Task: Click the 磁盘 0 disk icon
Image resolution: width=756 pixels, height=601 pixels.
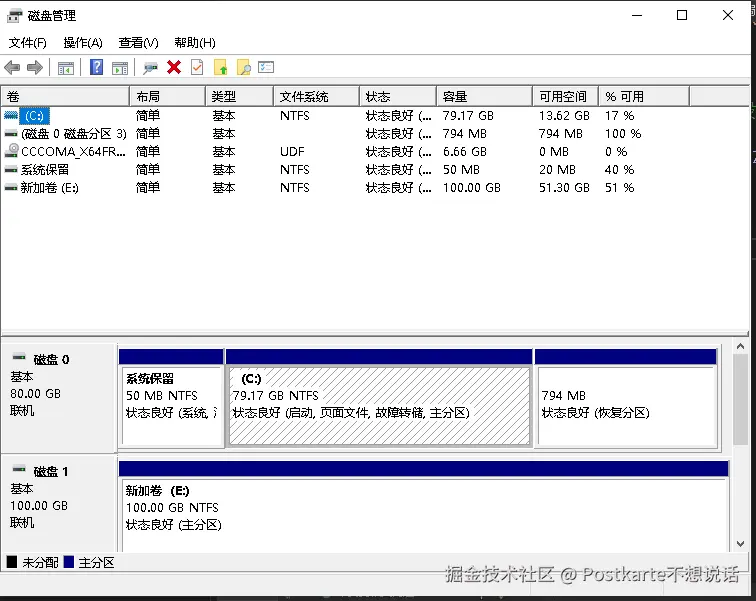Action: point(19,357)
